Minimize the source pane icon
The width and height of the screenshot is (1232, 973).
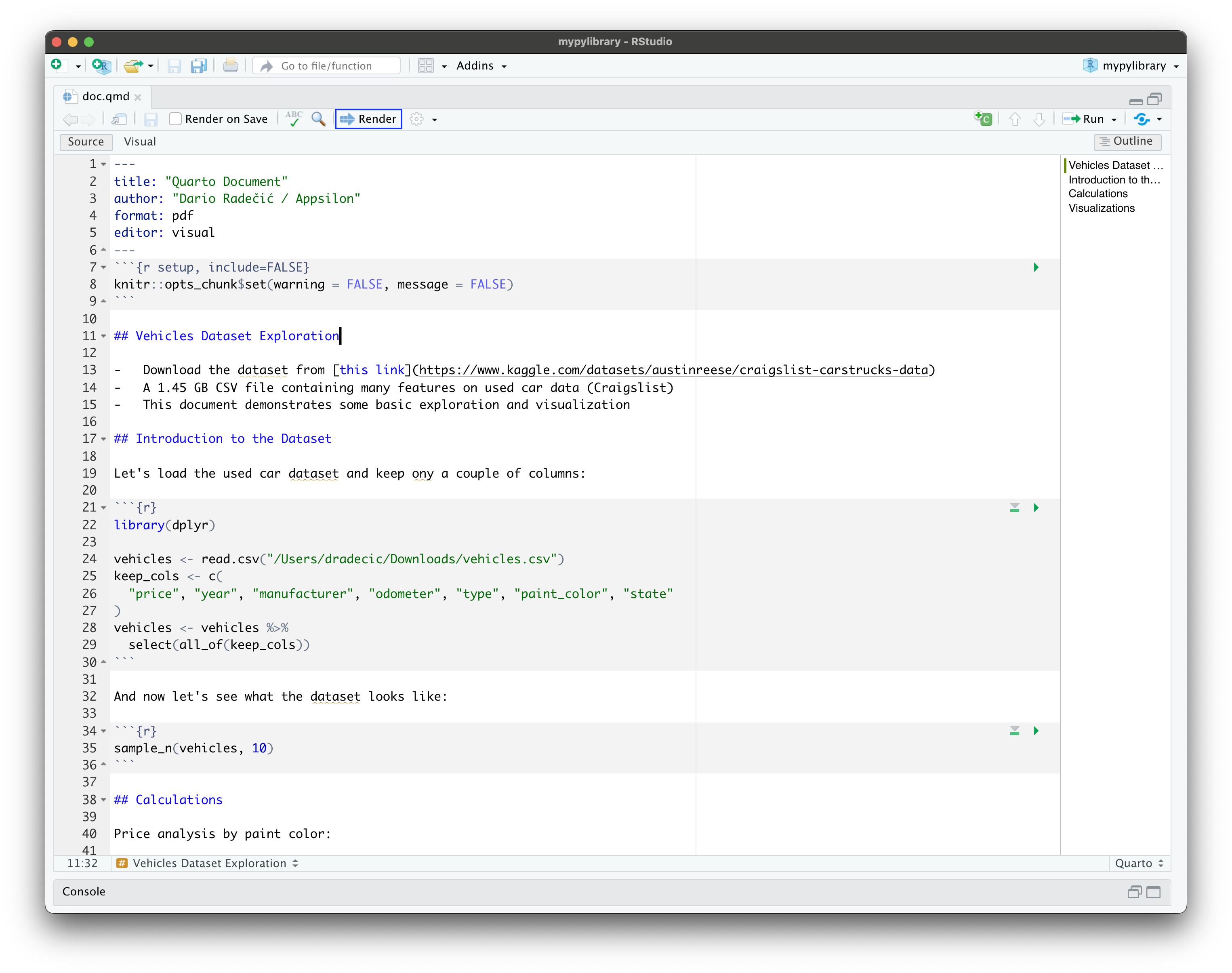[1136, 101]
